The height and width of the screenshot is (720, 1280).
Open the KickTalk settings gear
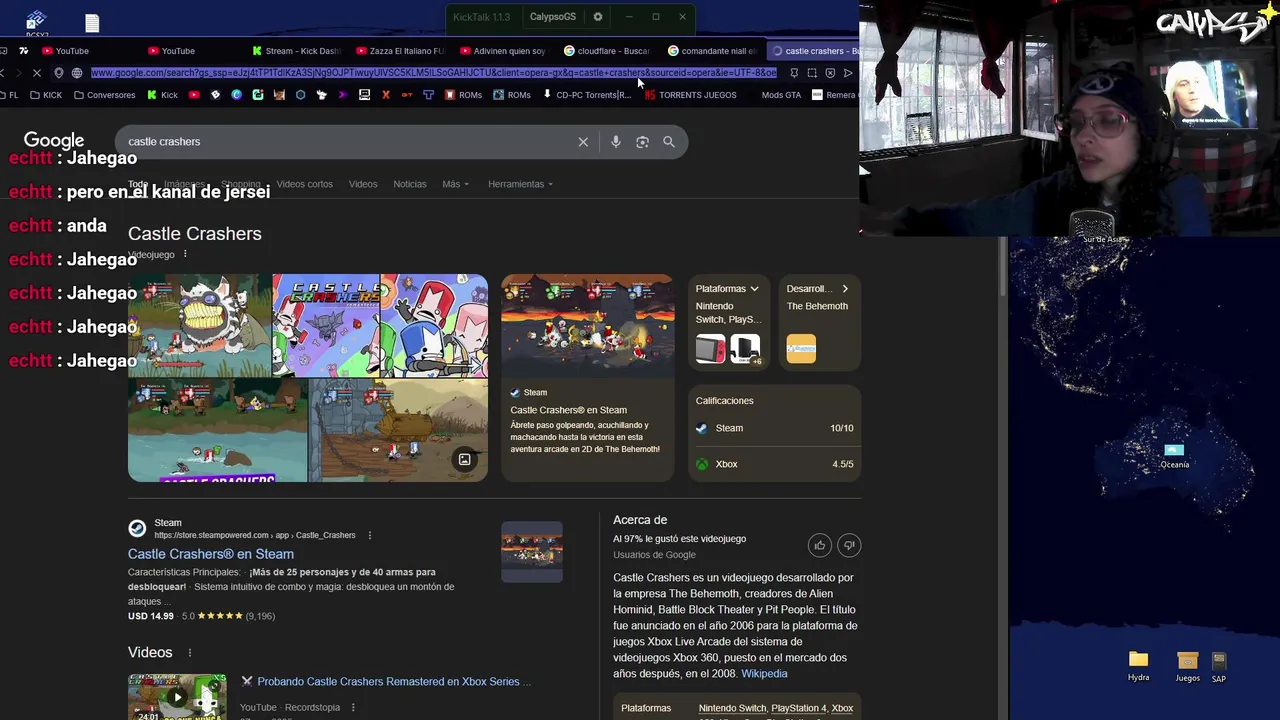pos(598,17)
